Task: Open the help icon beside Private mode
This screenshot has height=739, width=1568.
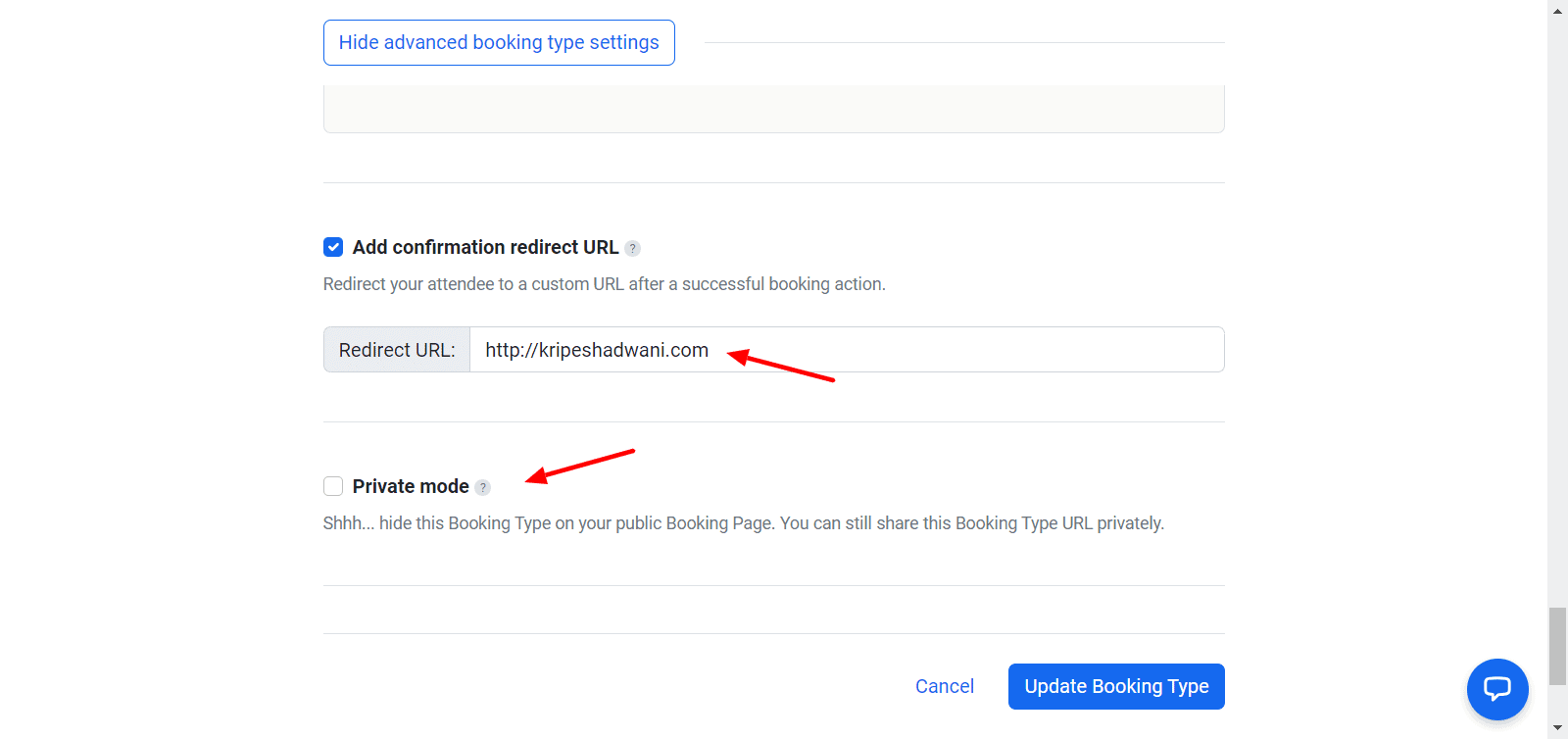Action: [x=483, y=488]
